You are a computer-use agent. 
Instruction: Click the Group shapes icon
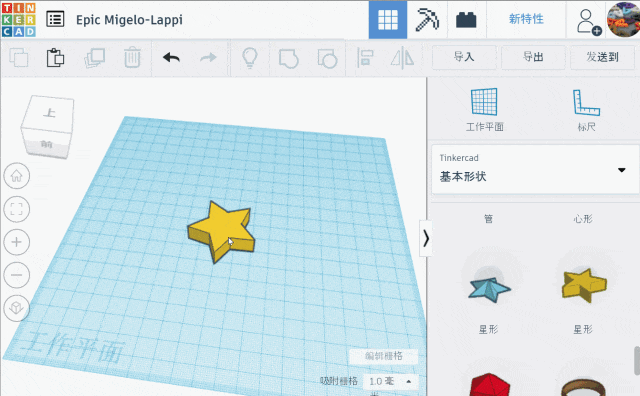289,58
